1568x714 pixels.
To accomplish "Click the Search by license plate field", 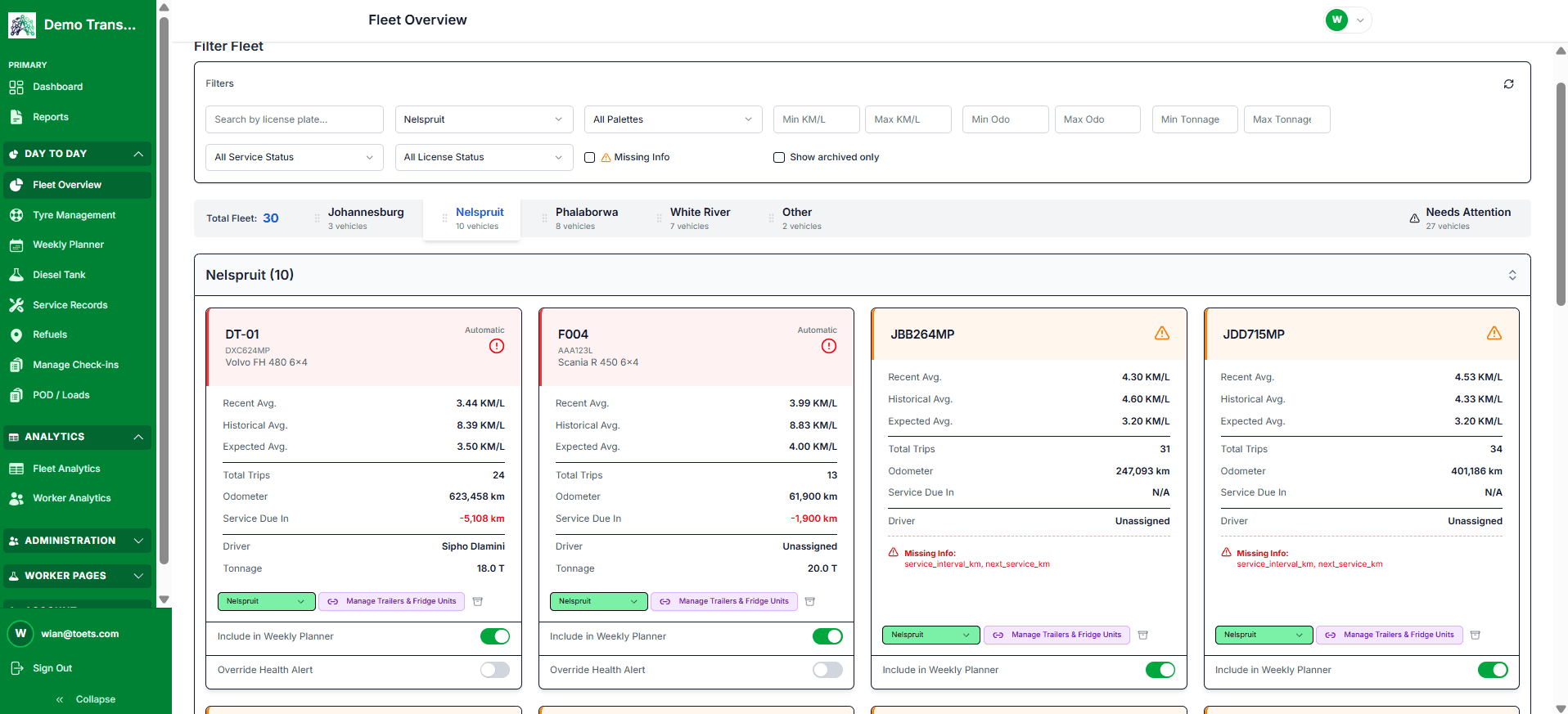I will click(x=295, y=119).
